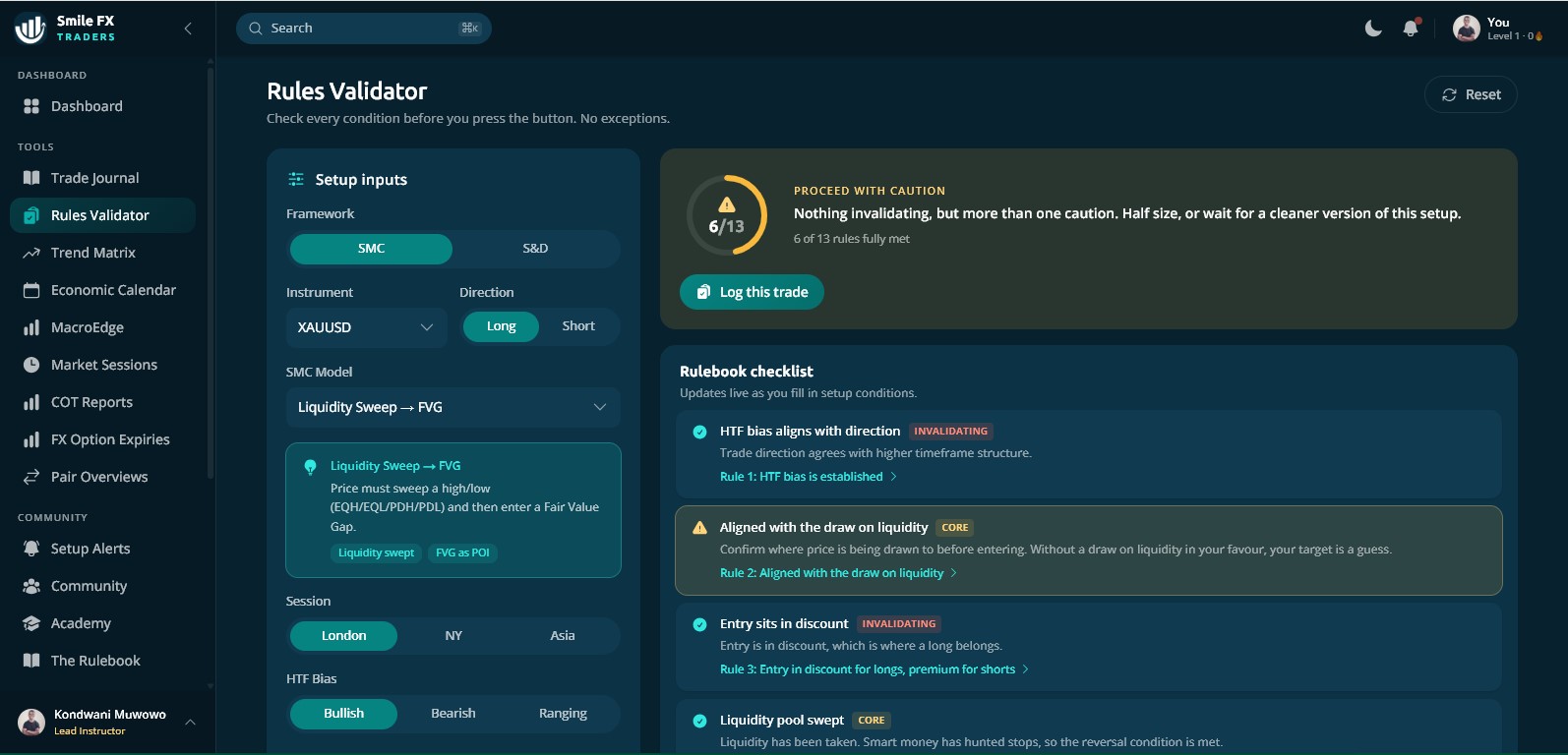Click the Trade Journal book icon
The height and width of the screenshot is (755, 1568).
click(31, 178)
